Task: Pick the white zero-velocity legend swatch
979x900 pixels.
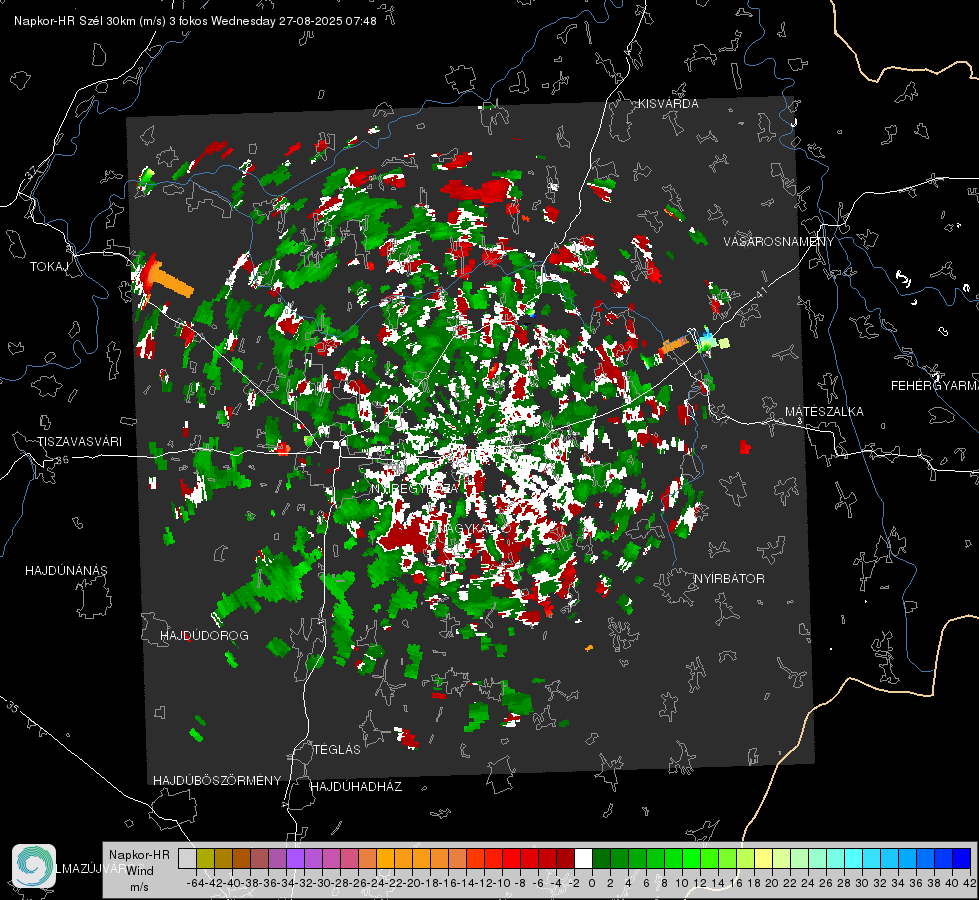Action: point(583,859)
